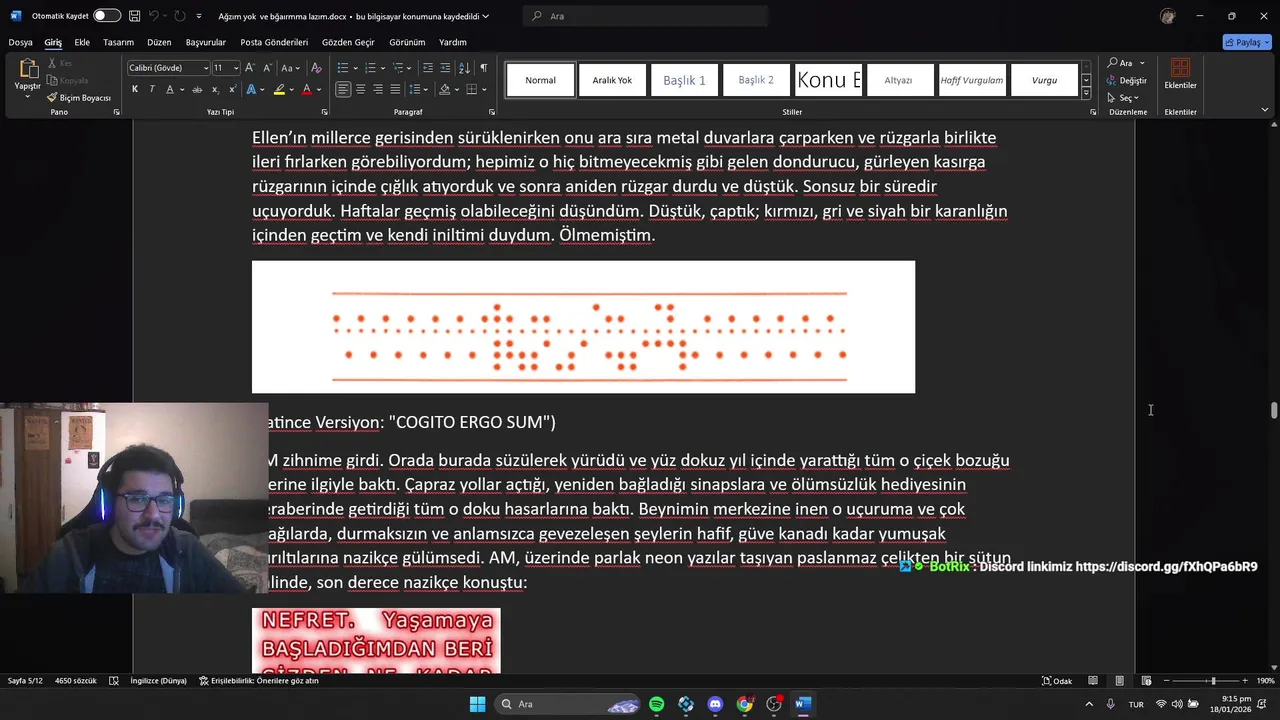The image size is (1280, 720).
Task: Toggle the Otomatik Kaydet autosave switch
Action: click(x=107, y=16)
